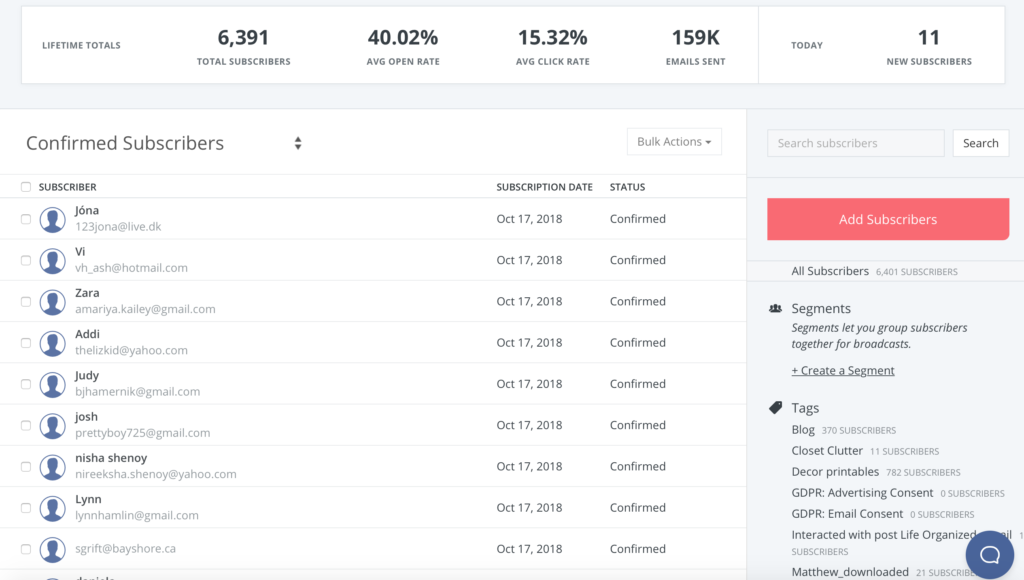Check the checkbox next to Judy
This screenshot has width=1024, height=580.
[27, 382]
